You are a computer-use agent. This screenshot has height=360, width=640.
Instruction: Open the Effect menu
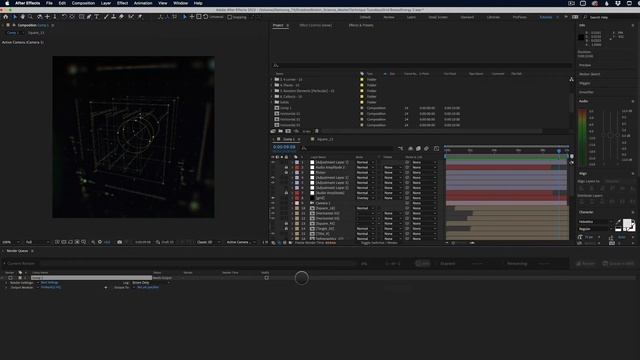point(122,3)
